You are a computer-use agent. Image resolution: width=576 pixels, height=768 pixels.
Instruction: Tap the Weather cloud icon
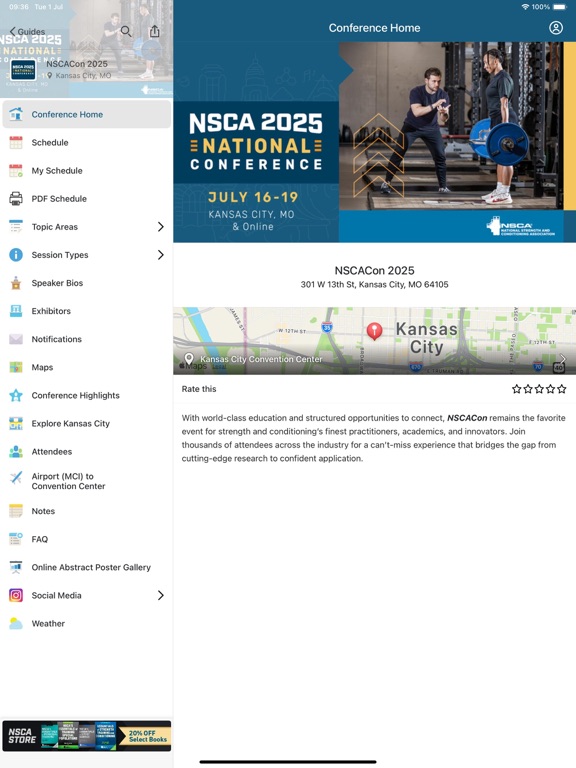(16, 623)
